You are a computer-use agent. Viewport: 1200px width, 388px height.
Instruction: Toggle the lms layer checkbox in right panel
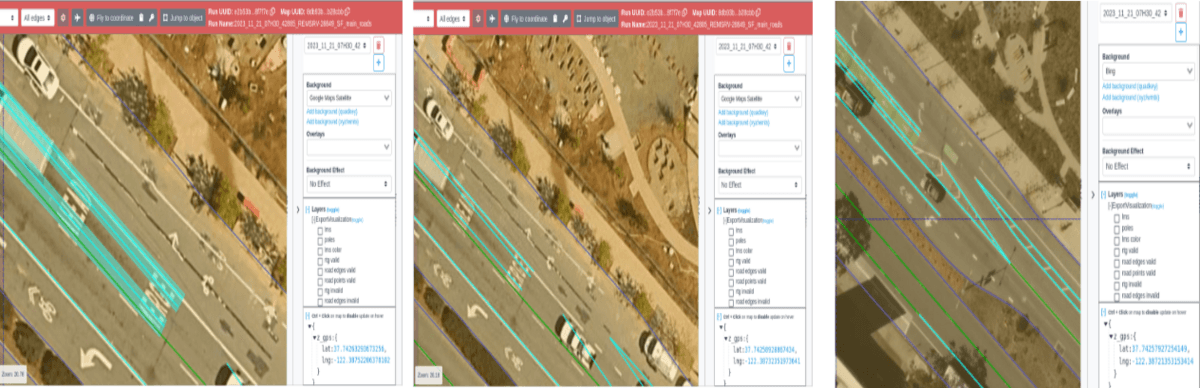[1117, 218]
